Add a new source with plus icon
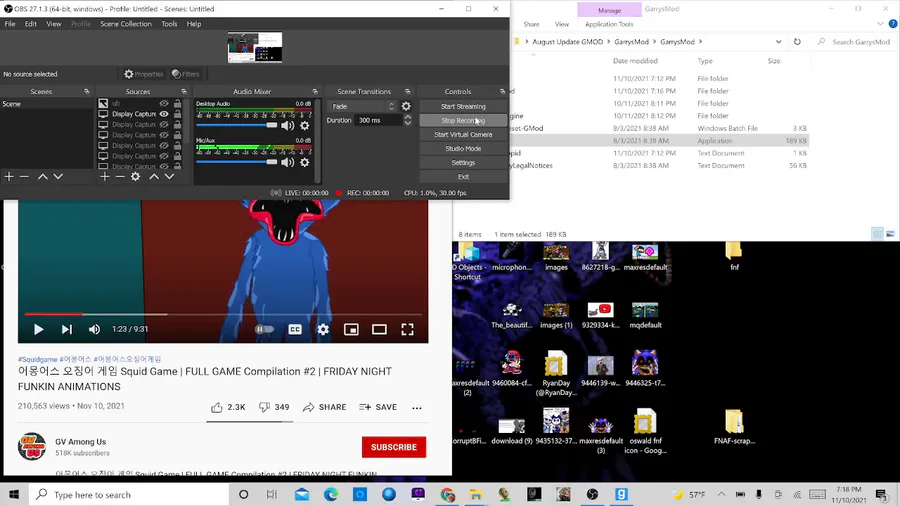The height and width of the screenshot is (506, 900). pyautogui.click(x=104, y=177)
